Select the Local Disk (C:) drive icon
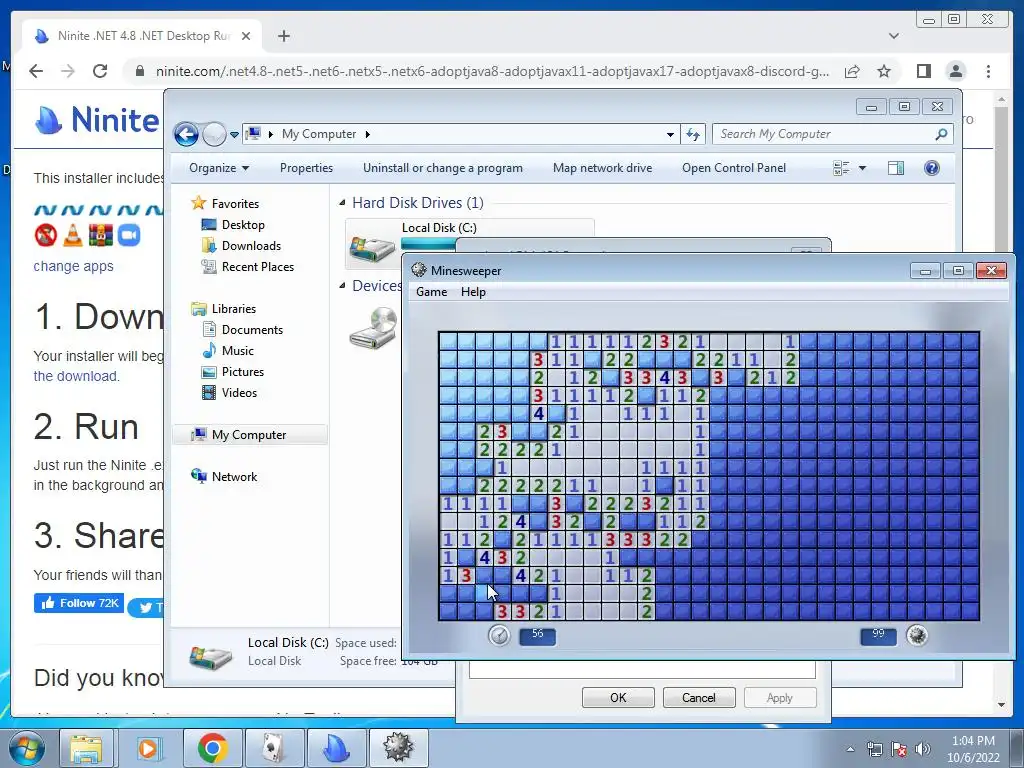1024x768 pixels. (372, 248)
